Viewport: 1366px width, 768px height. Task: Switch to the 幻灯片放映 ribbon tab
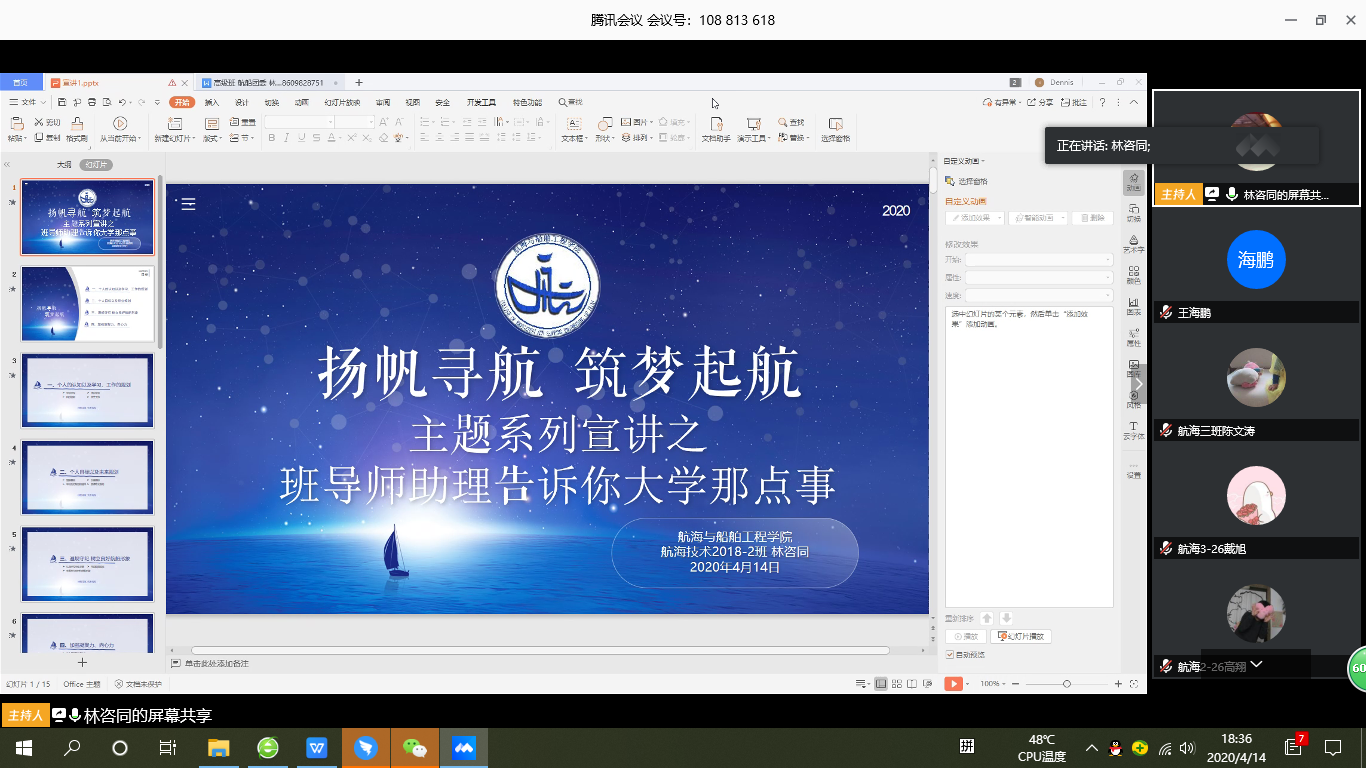click(341, 102)
